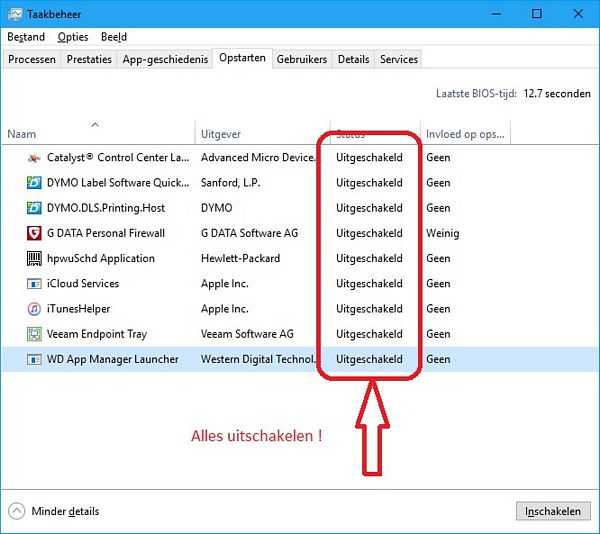
Task: Click the Taakbeheer title bar icon
Action: (15, 14)
